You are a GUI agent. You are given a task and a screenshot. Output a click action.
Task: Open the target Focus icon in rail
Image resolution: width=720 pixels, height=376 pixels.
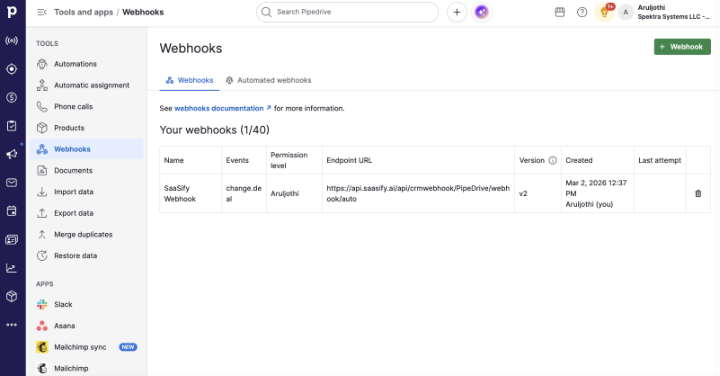(12, 69)
